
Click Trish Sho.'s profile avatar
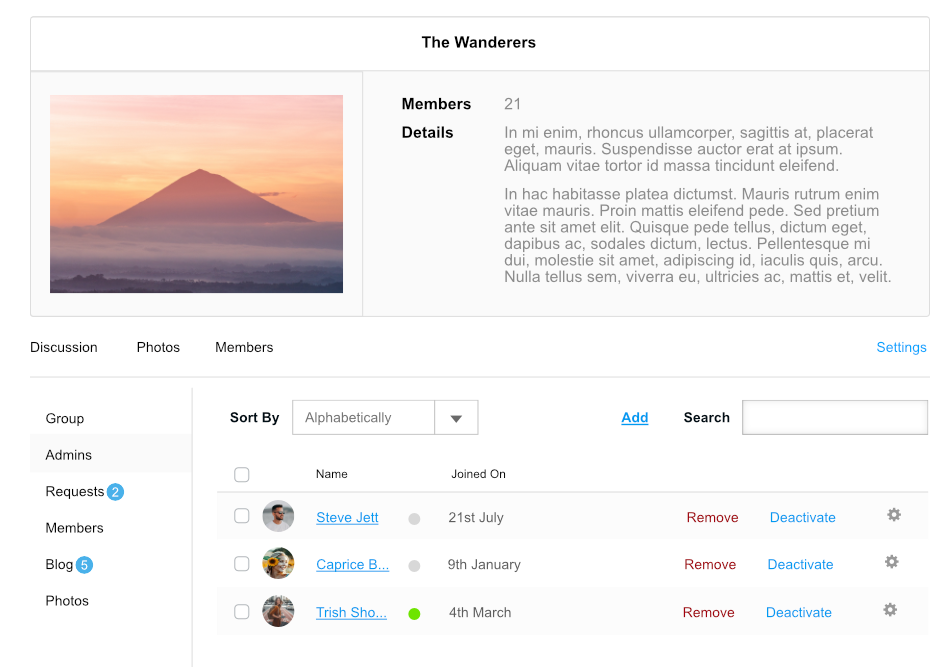click(278, 612)
